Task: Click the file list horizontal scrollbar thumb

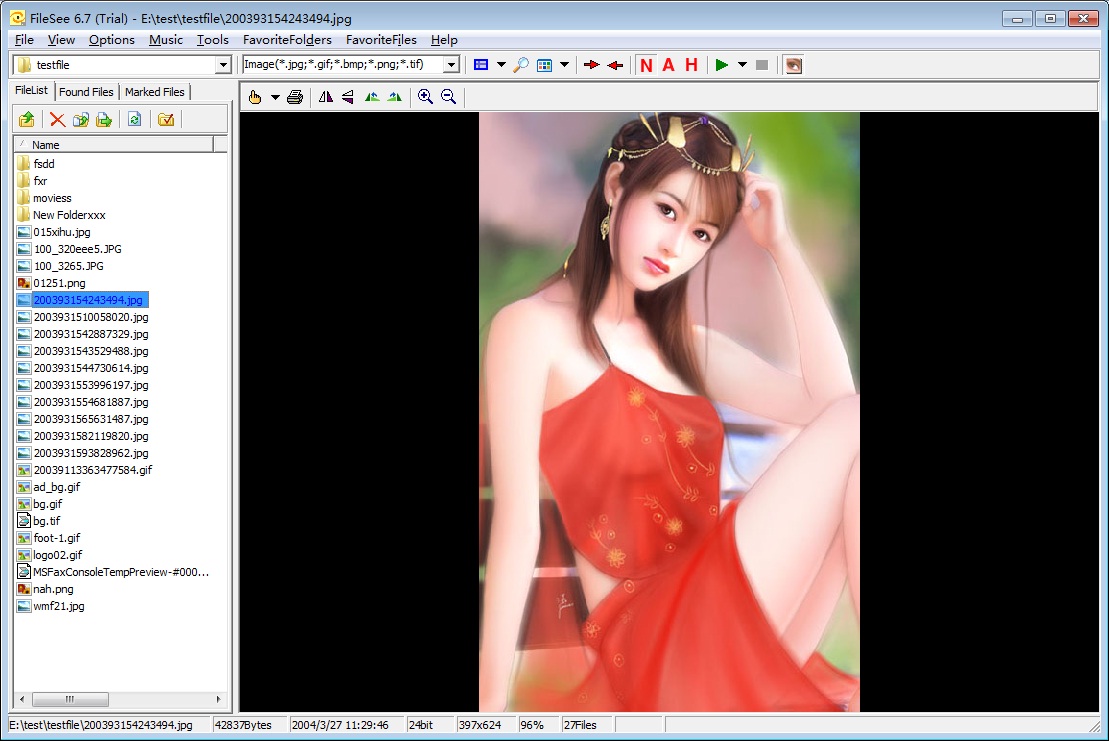Action: pos(70,699)
